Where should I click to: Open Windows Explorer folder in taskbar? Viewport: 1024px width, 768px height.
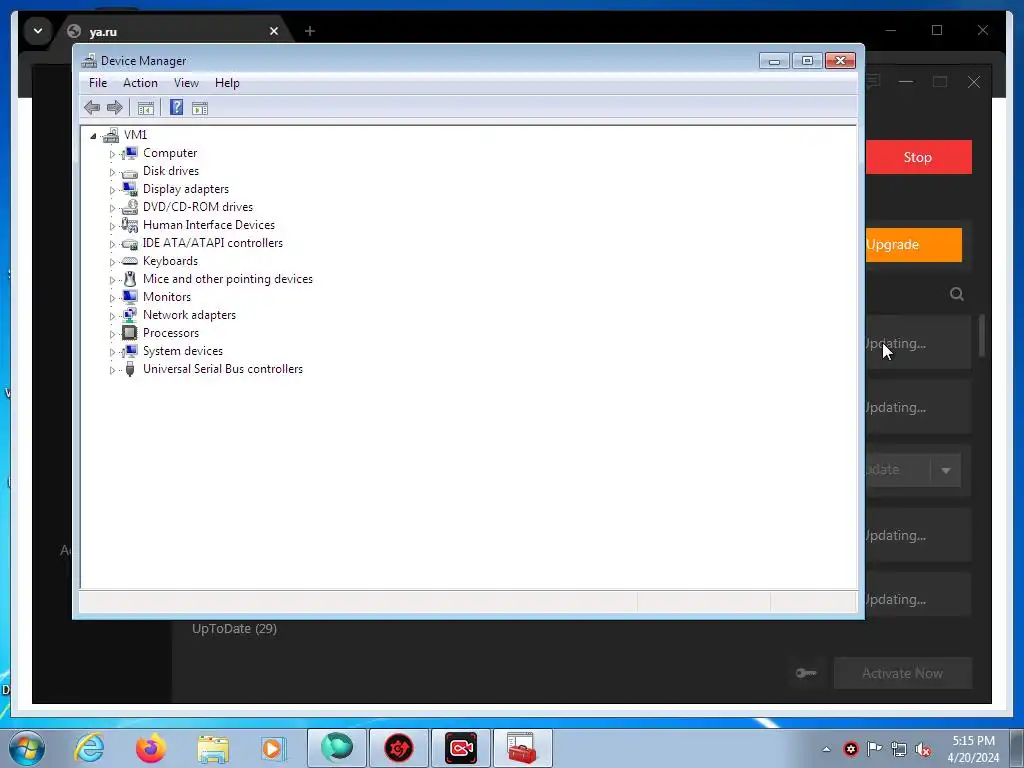point(213,748)
